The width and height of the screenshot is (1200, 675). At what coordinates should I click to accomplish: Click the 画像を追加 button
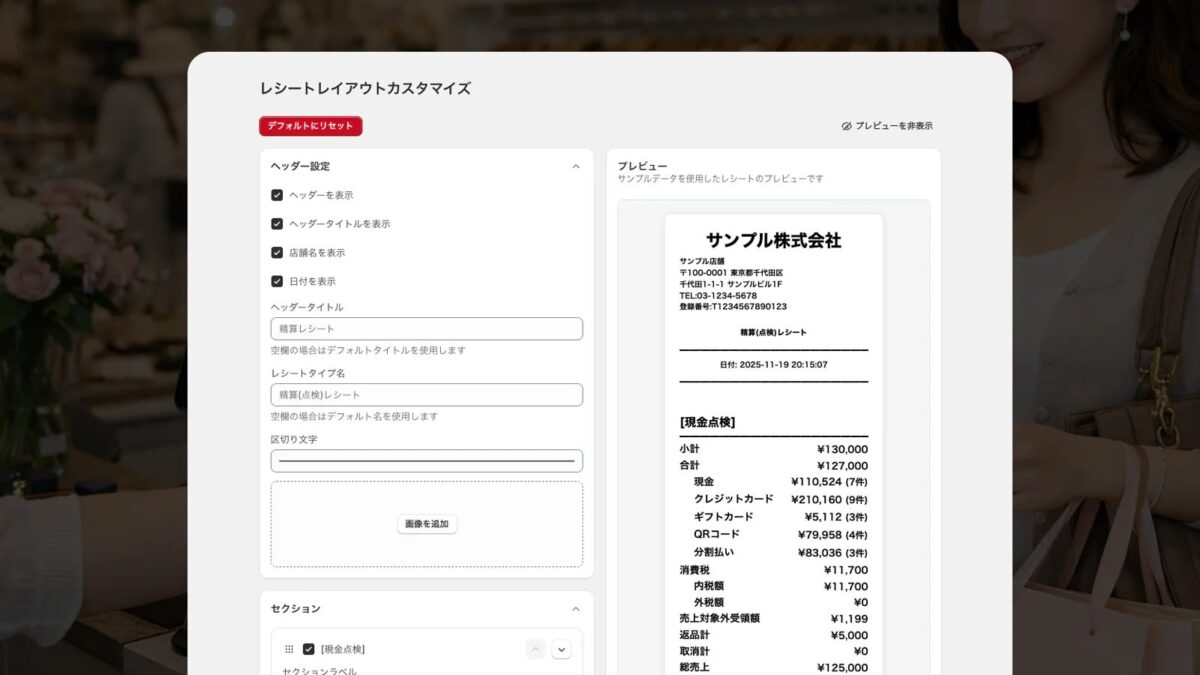pyautogui.click(x=425, y=524)
